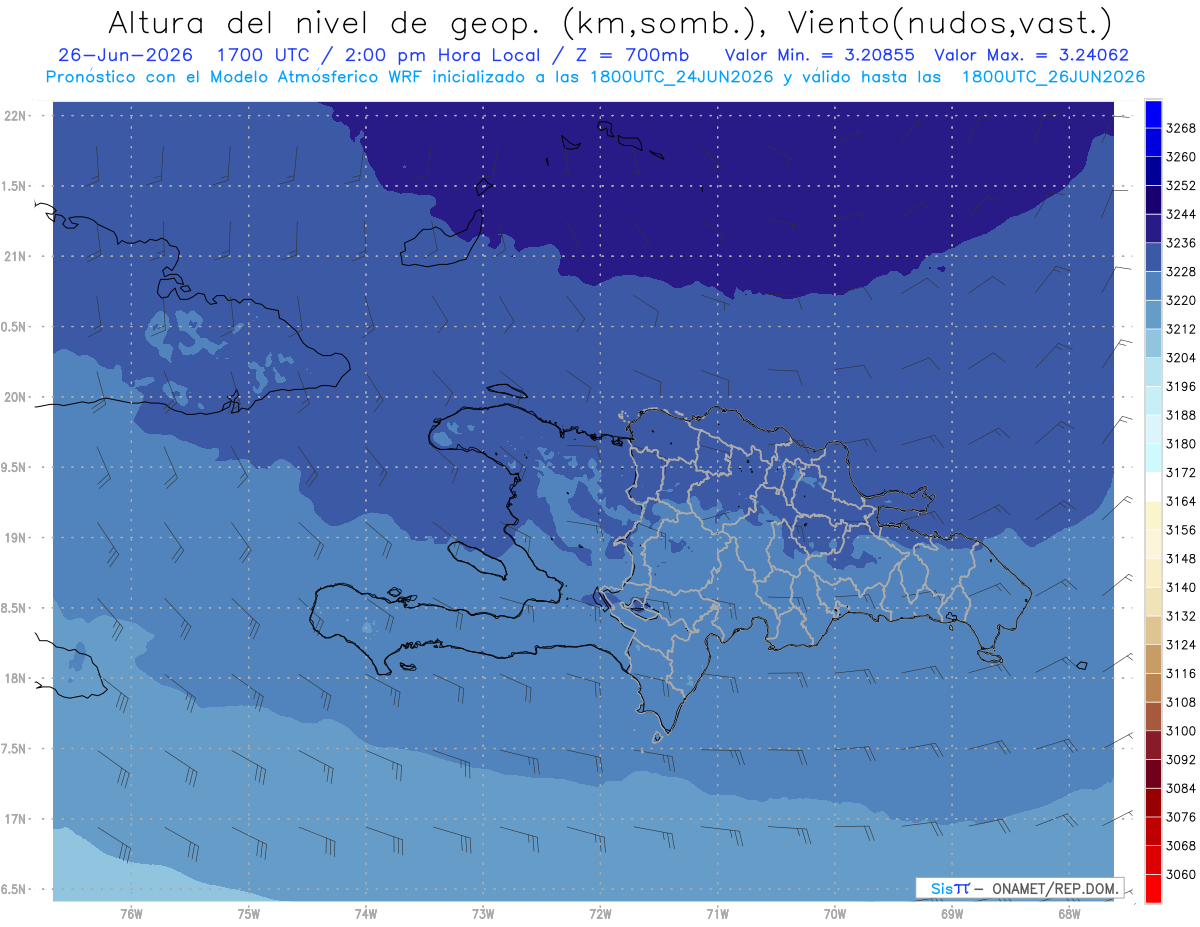Image resolution: width=1200 pixels, height=927 pixels.
Task: Click the '3260' colorbar value
Action: tap(1181, 157)
